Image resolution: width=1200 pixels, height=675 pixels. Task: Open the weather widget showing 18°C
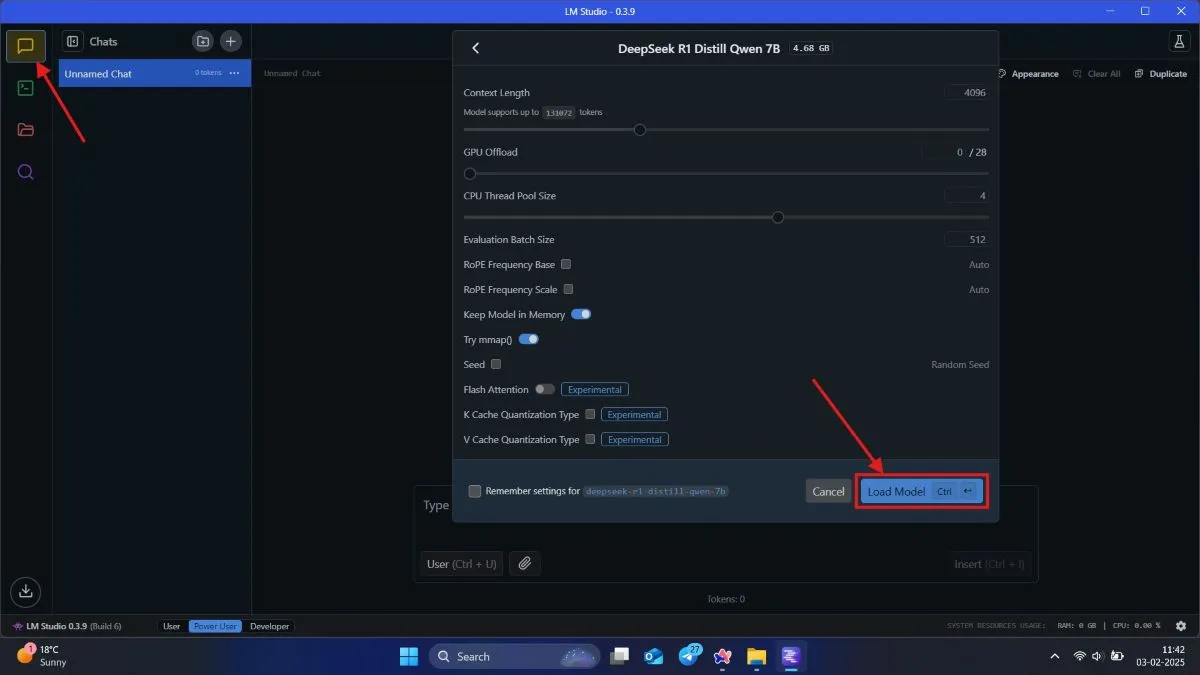(x=42, y=656)
